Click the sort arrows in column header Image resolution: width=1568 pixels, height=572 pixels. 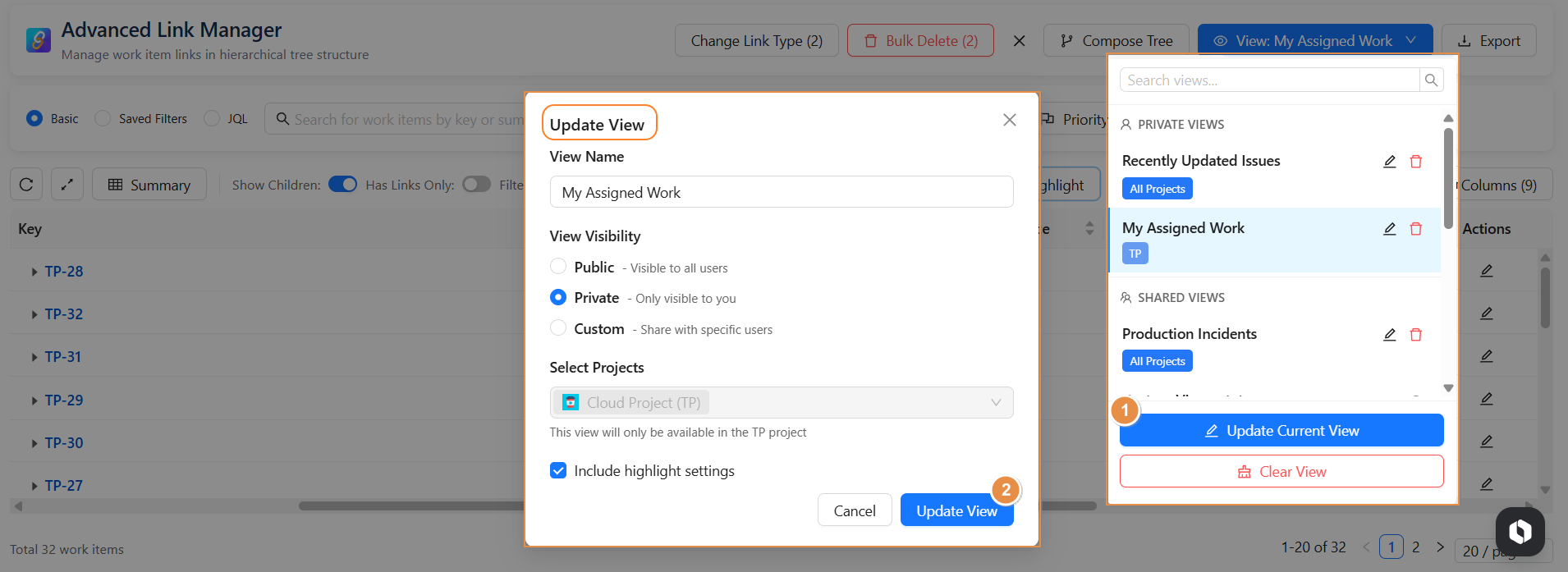(1089, 228)
